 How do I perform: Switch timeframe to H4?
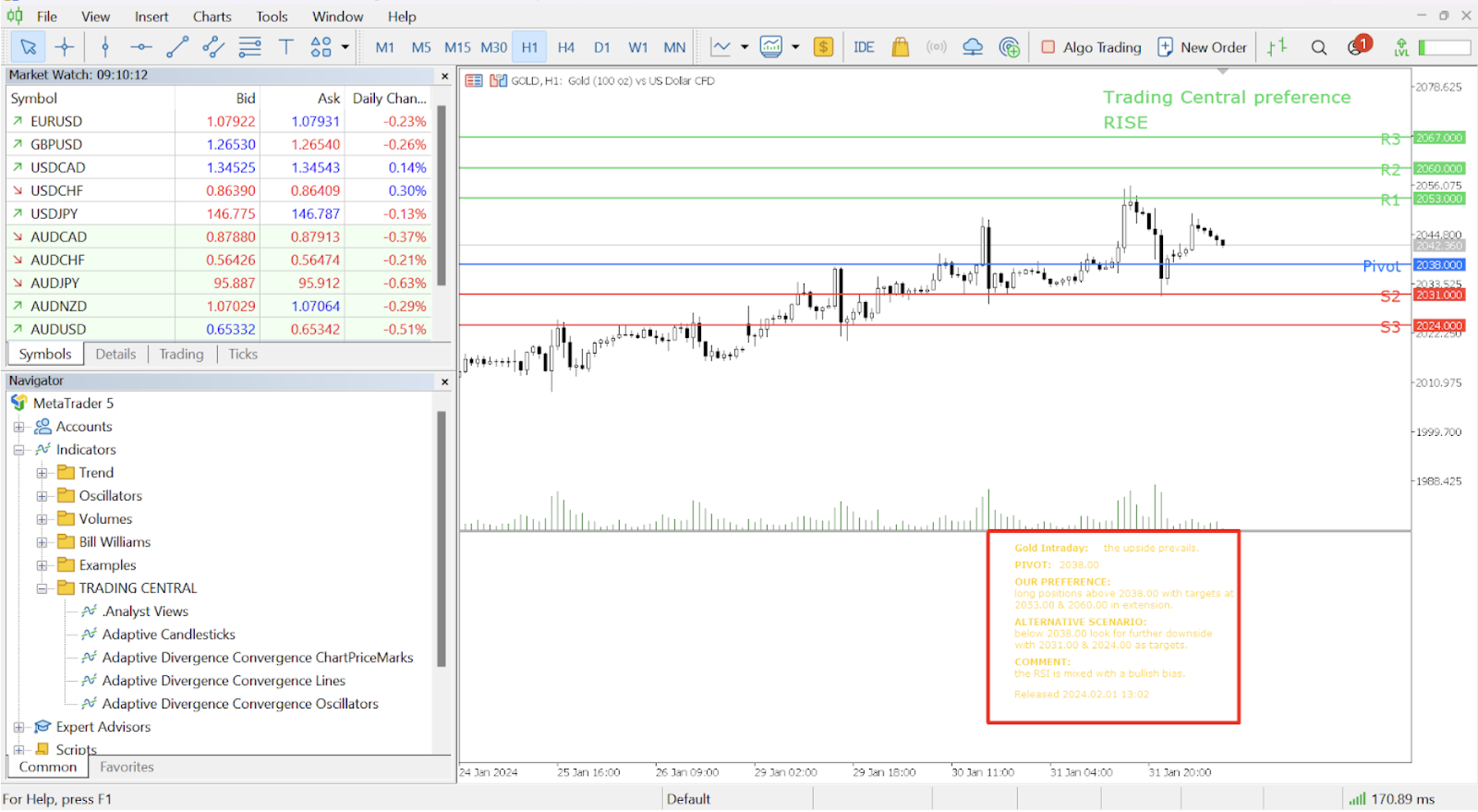coord(566,47)
